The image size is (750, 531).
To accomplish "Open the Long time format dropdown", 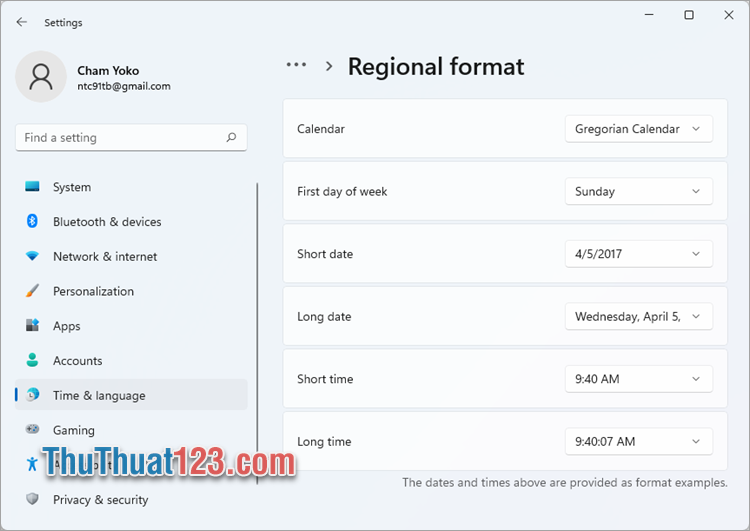I will tap(639, 442).
